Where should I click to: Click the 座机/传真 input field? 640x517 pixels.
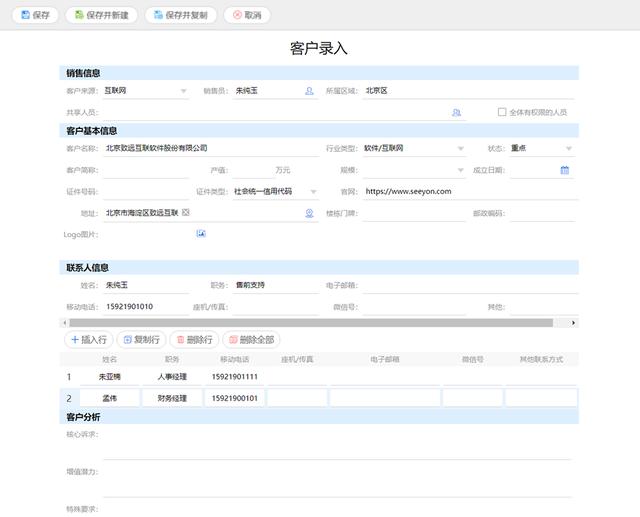pyautogui.click(x=276, y=307)
